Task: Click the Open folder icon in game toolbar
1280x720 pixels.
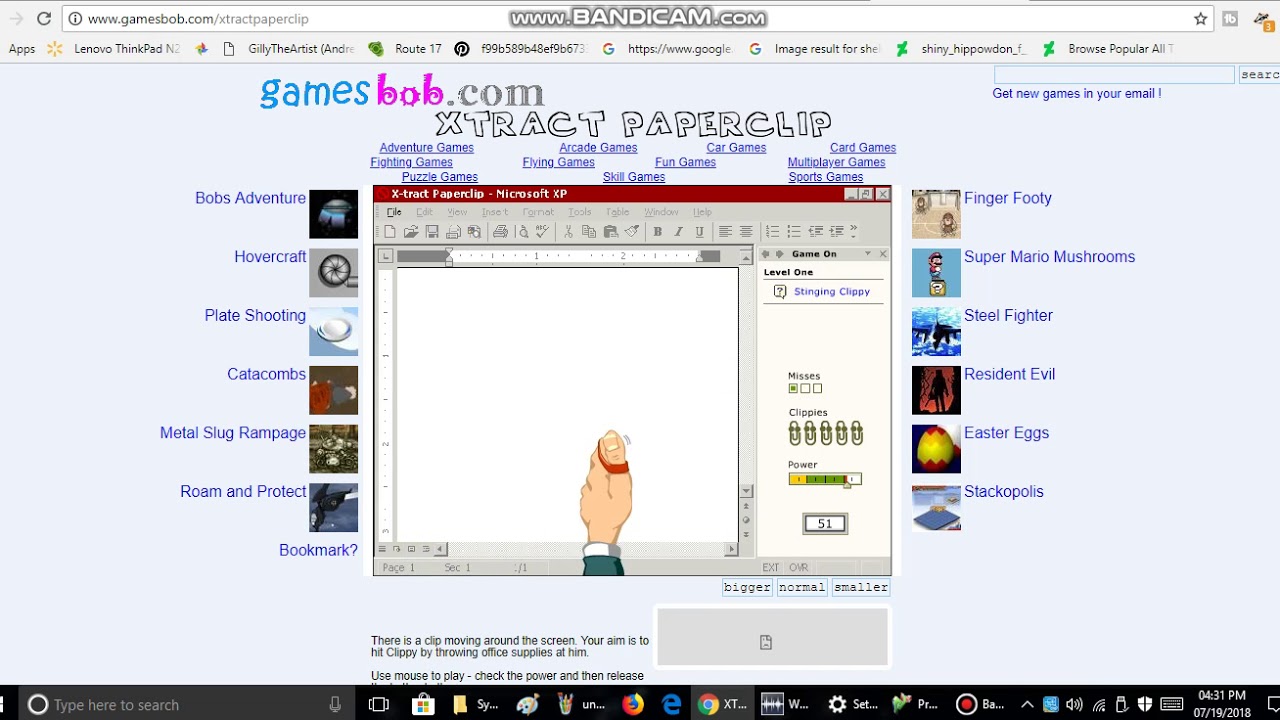Action: coord(410,231)
